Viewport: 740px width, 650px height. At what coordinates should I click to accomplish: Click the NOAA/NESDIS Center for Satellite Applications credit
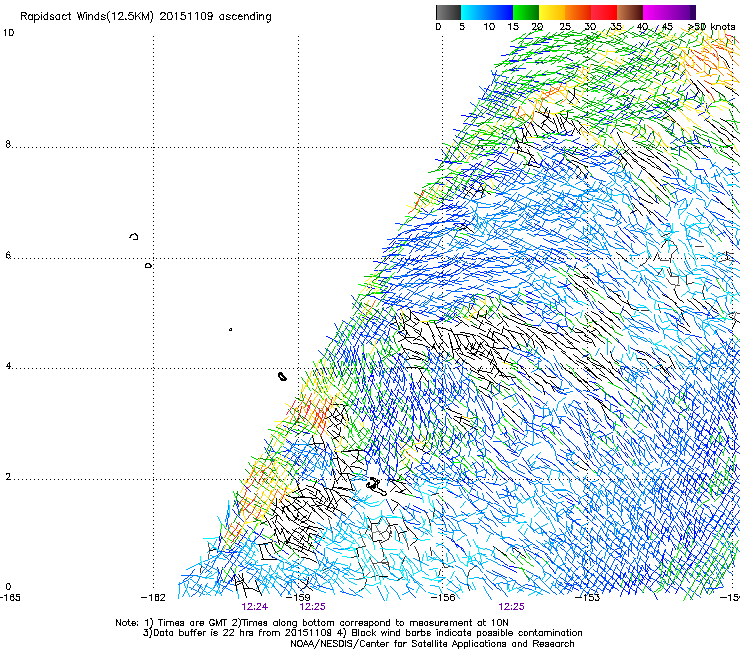click(432, 644)
